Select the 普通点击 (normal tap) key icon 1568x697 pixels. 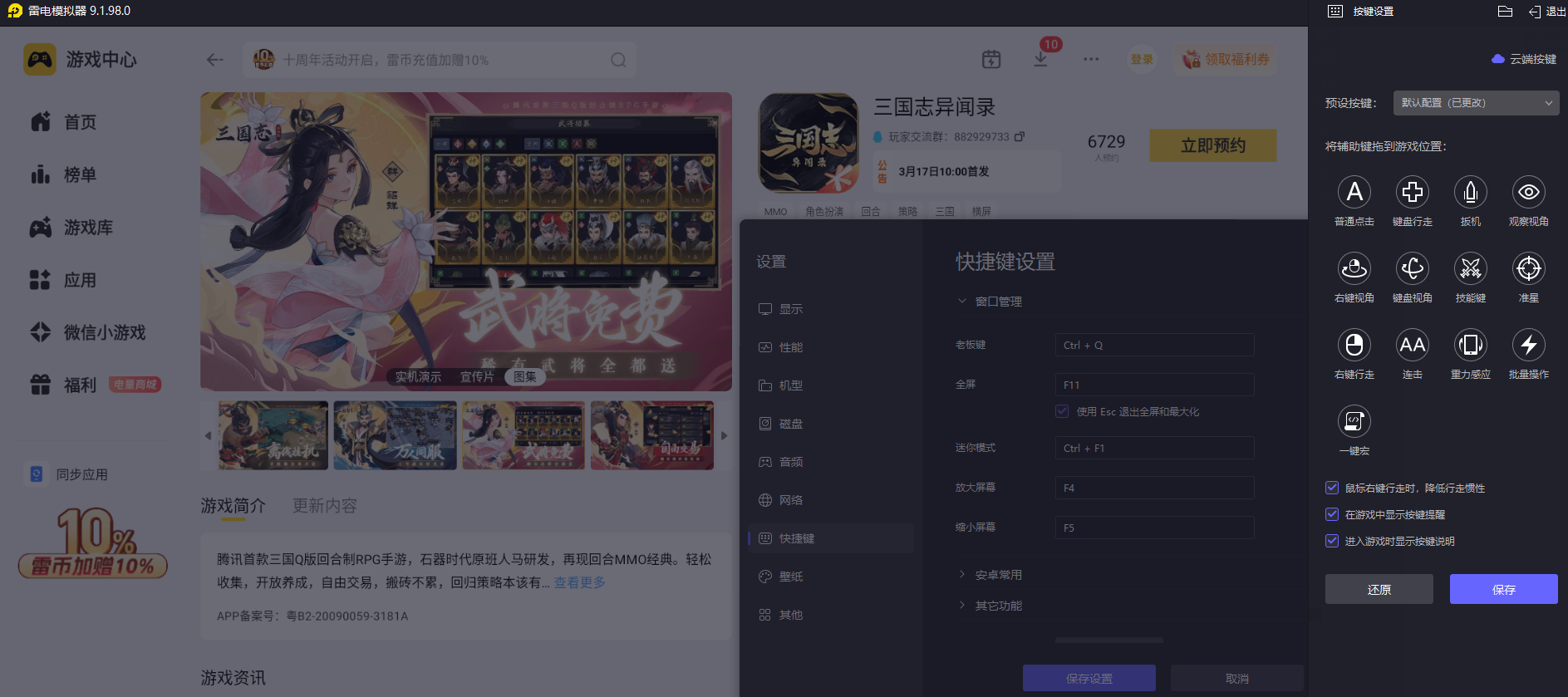[x=1354, y=192]
